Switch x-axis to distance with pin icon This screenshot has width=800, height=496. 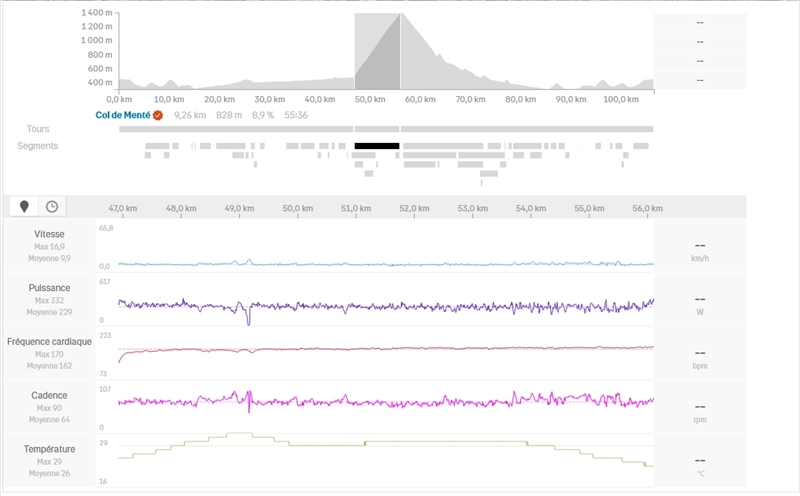(25, 206)
